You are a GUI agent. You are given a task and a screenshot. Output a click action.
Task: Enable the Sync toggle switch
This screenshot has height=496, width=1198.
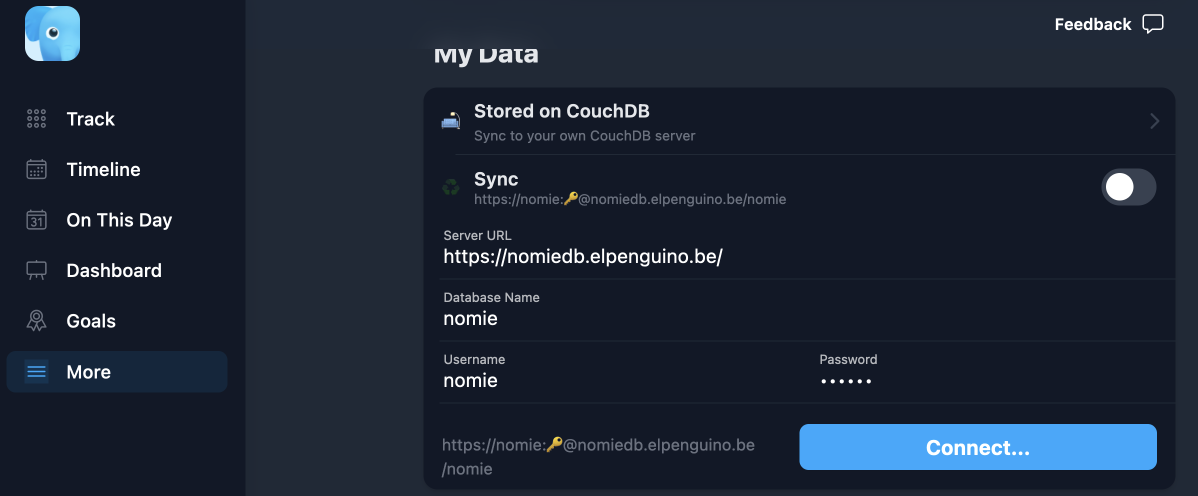(1128, 187)
